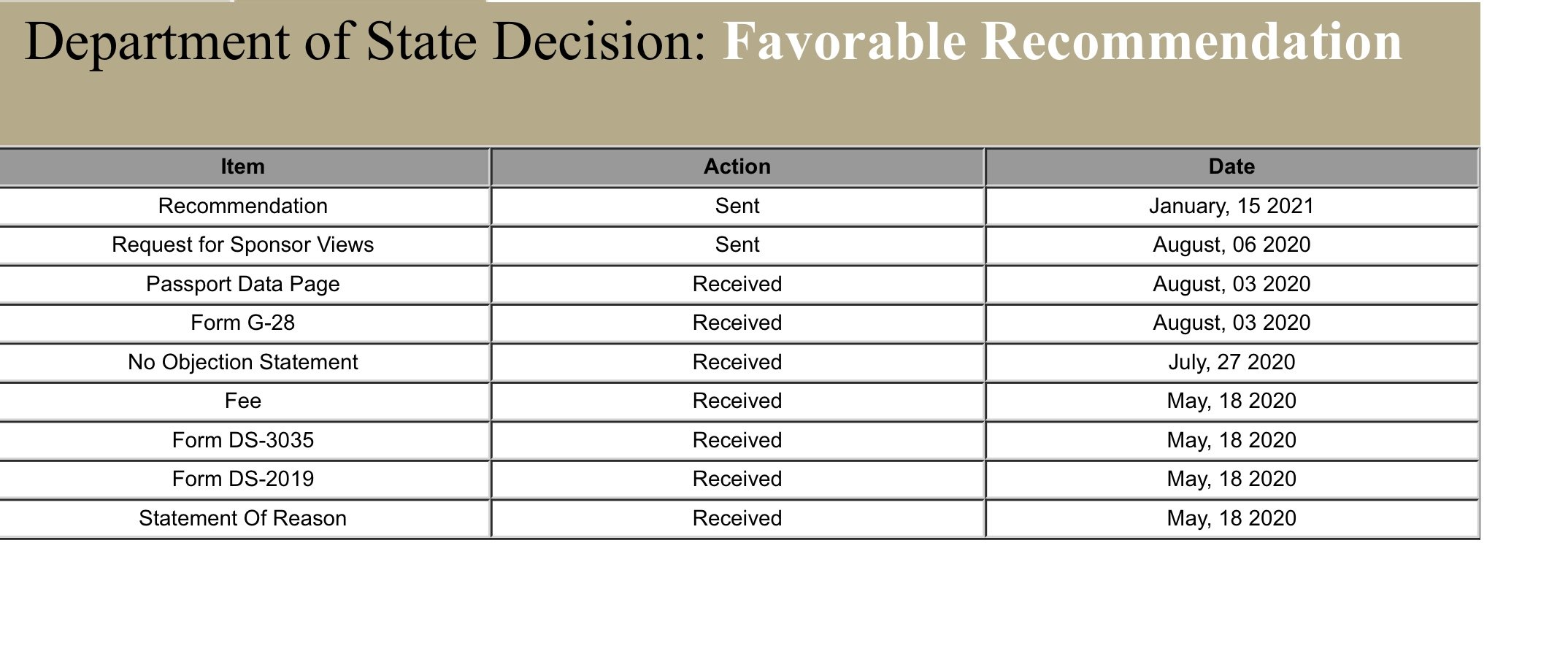Click the "Favorable Recommendation" heading text
1568x651 pixels.
pos(1062,42)
